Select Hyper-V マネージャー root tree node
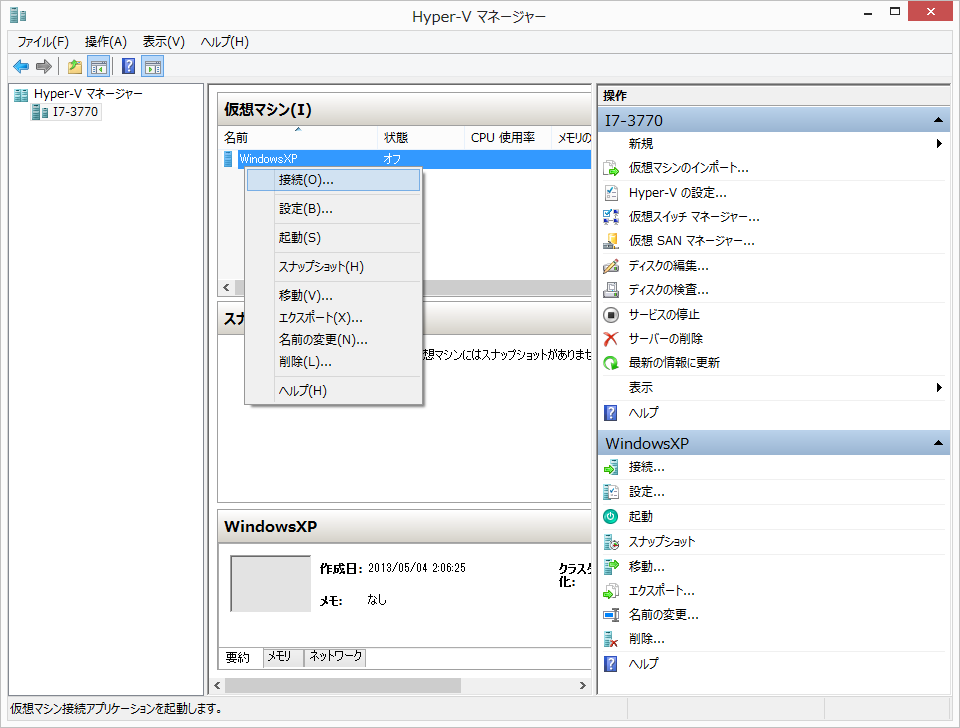 78,94
